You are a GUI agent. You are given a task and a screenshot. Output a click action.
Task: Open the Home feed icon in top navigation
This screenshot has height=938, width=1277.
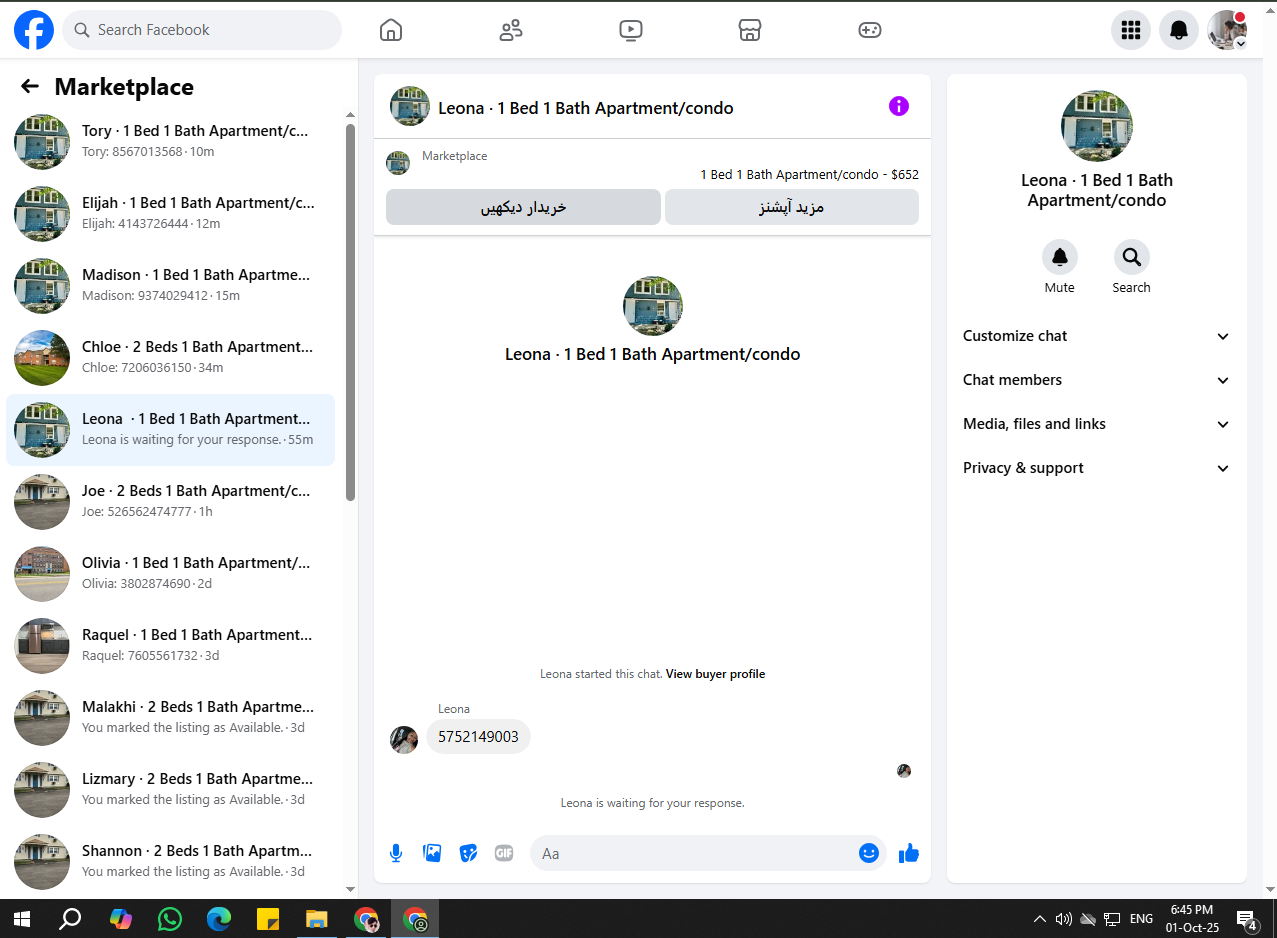pos(391,30)
